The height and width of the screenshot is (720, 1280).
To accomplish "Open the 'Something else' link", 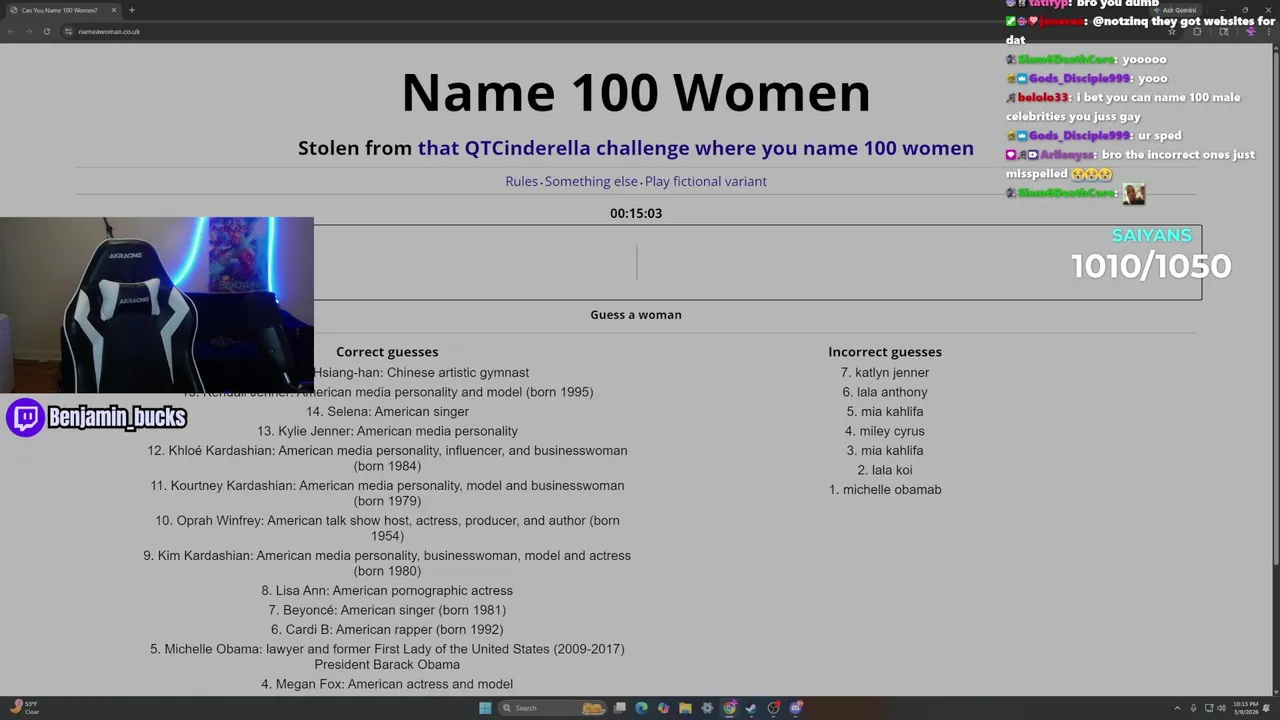I will pyautogui.click(x=591, y=181).
